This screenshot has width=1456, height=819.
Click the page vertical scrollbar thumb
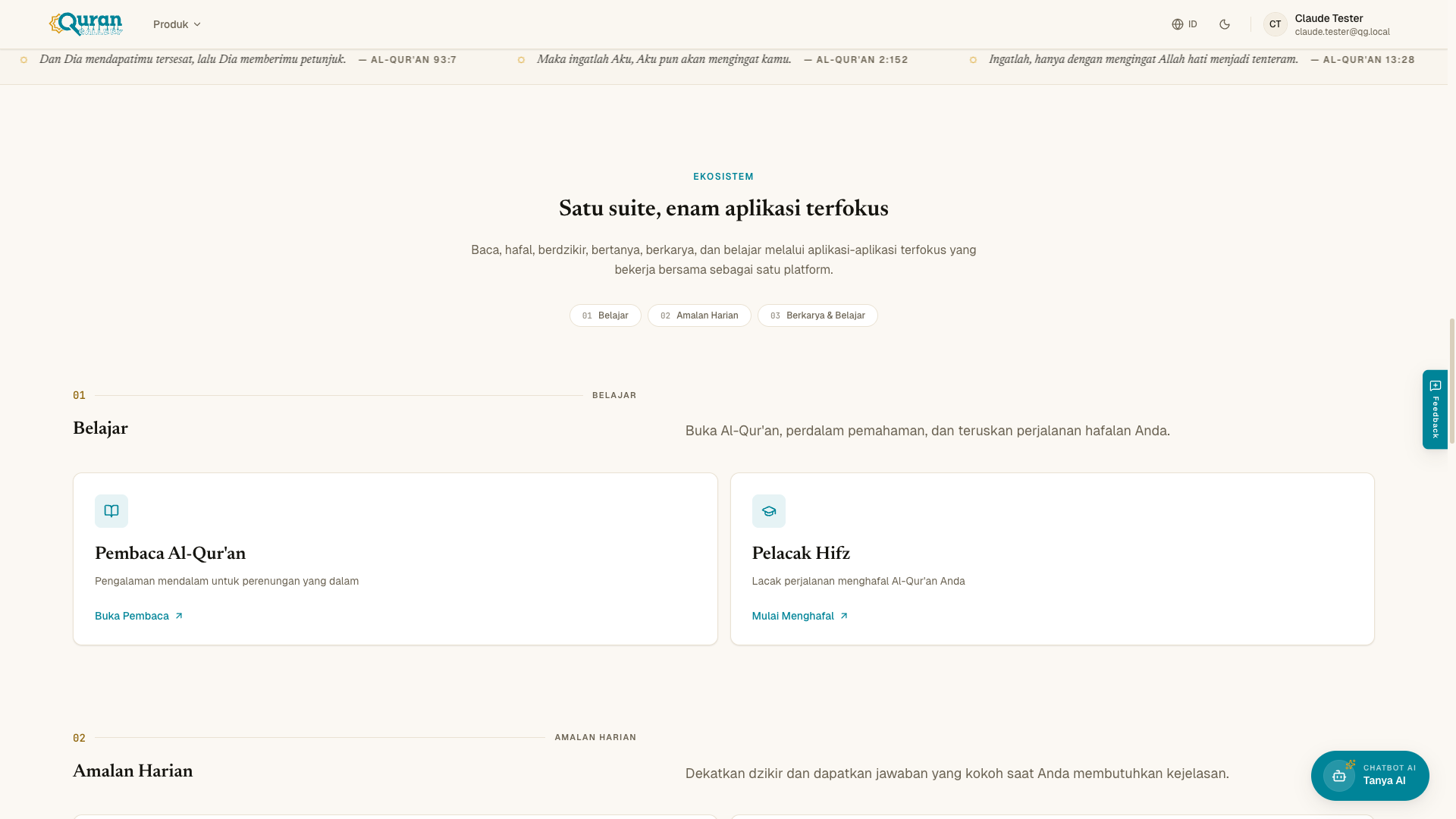[x=1452, y=381]
